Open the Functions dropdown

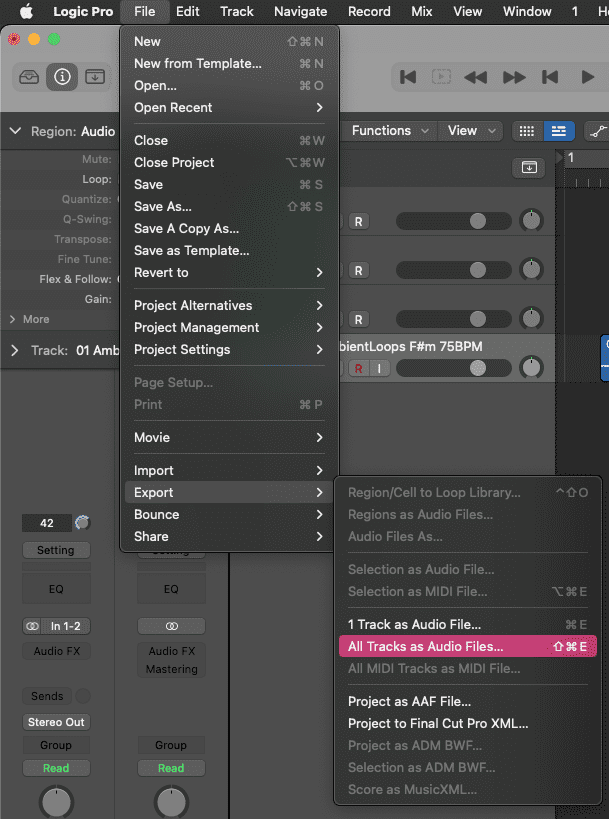(x=390, y=131)
